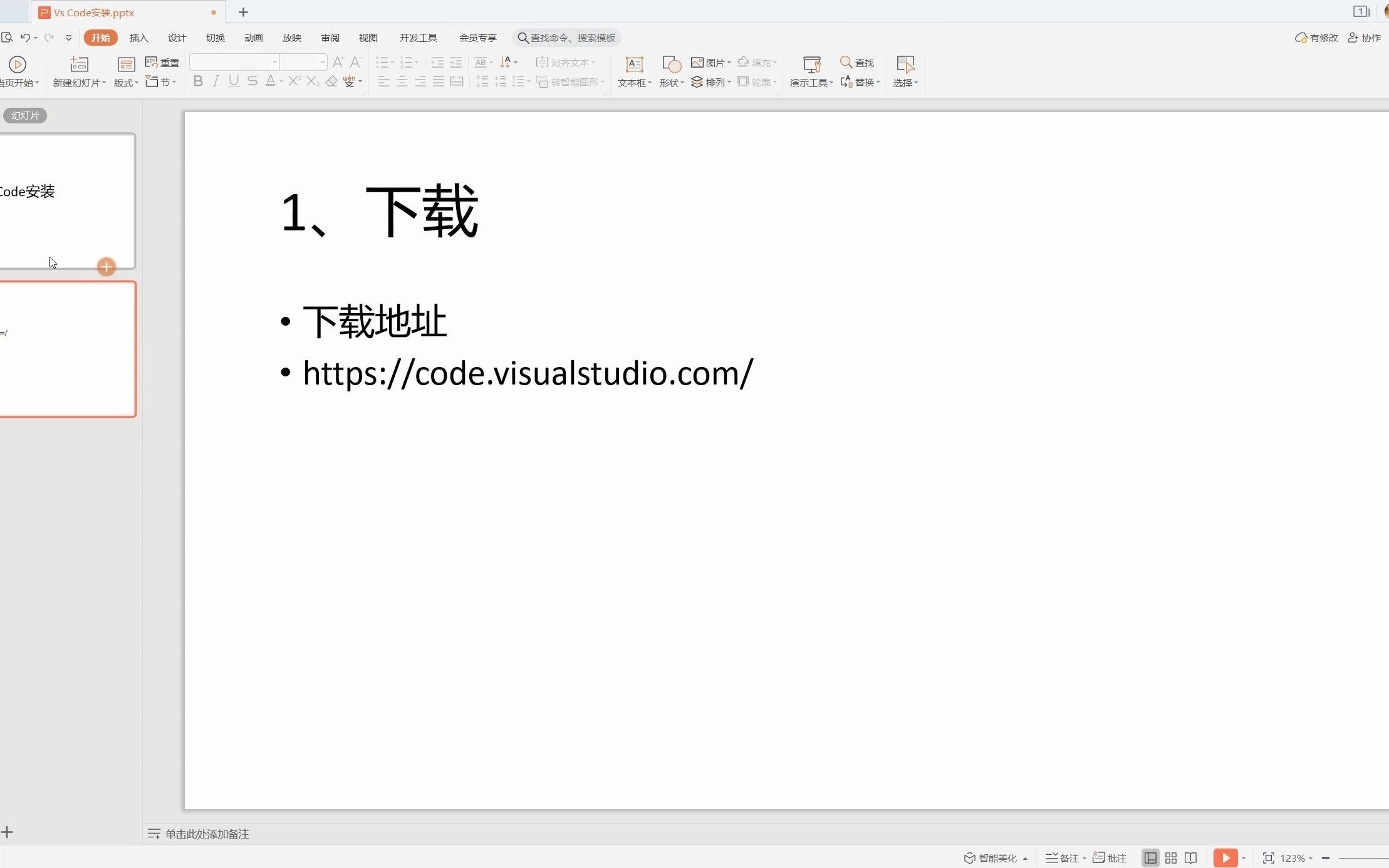Launch 演示工具 presentation tools
The width and height of the screenshot is (1389, 868).
809,71
